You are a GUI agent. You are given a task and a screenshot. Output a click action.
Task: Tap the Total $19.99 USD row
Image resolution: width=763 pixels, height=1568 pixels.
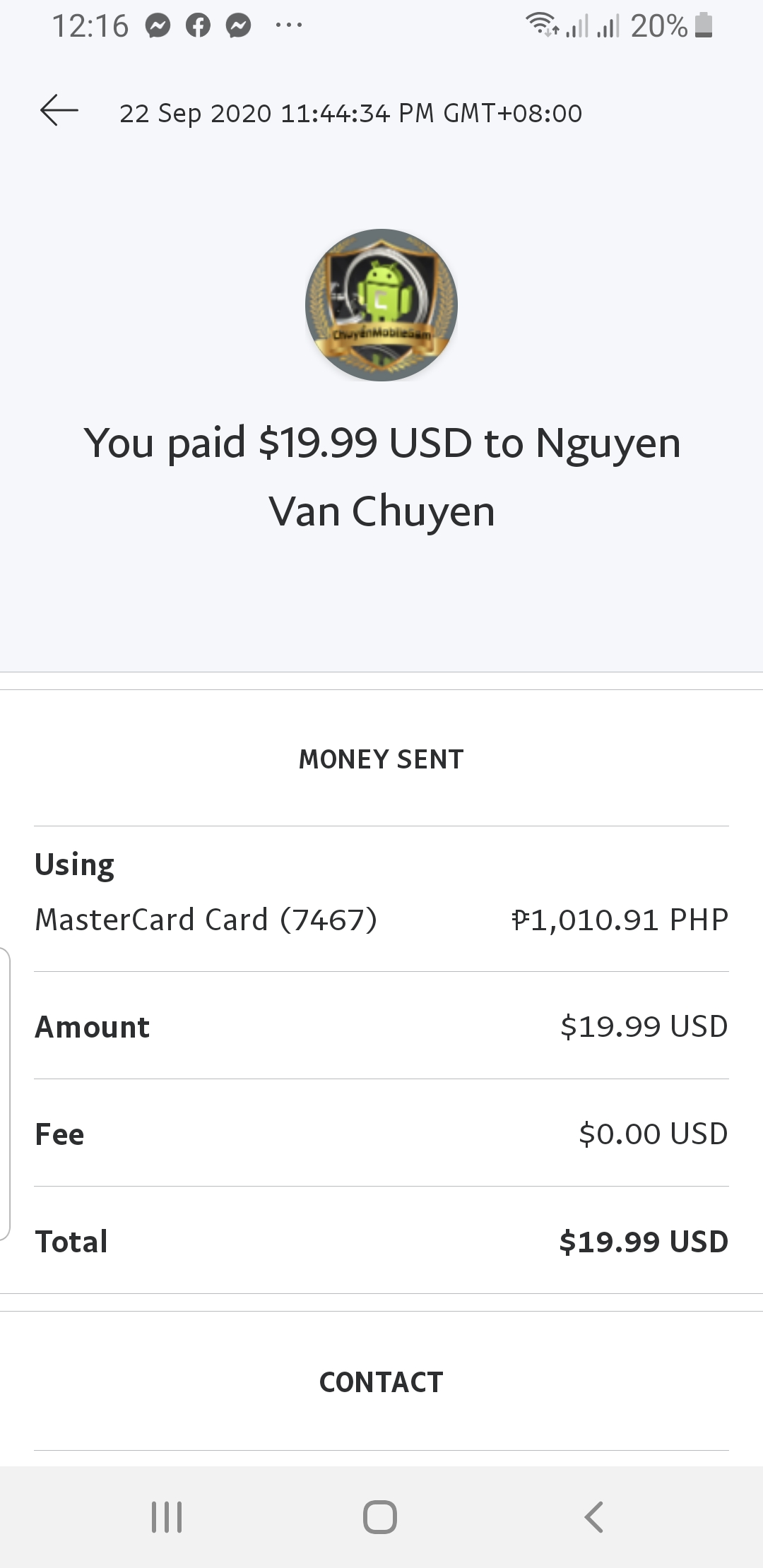pos(381,1241)
